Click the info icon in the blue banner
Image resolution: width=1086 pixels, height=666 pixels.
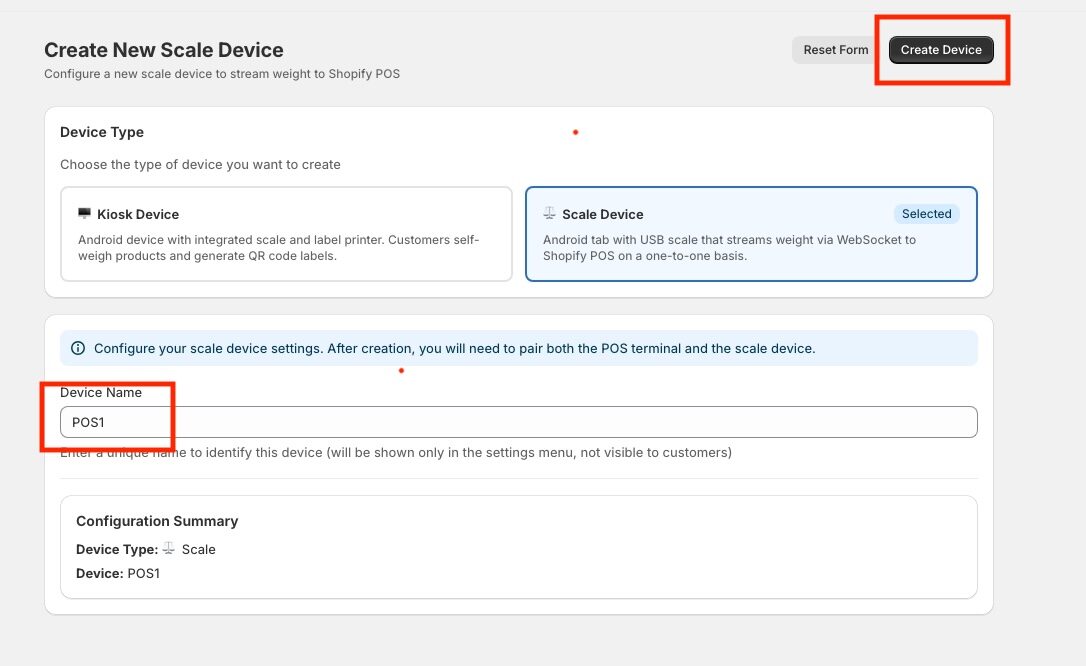pyautogui.click(x=78, y=348)
